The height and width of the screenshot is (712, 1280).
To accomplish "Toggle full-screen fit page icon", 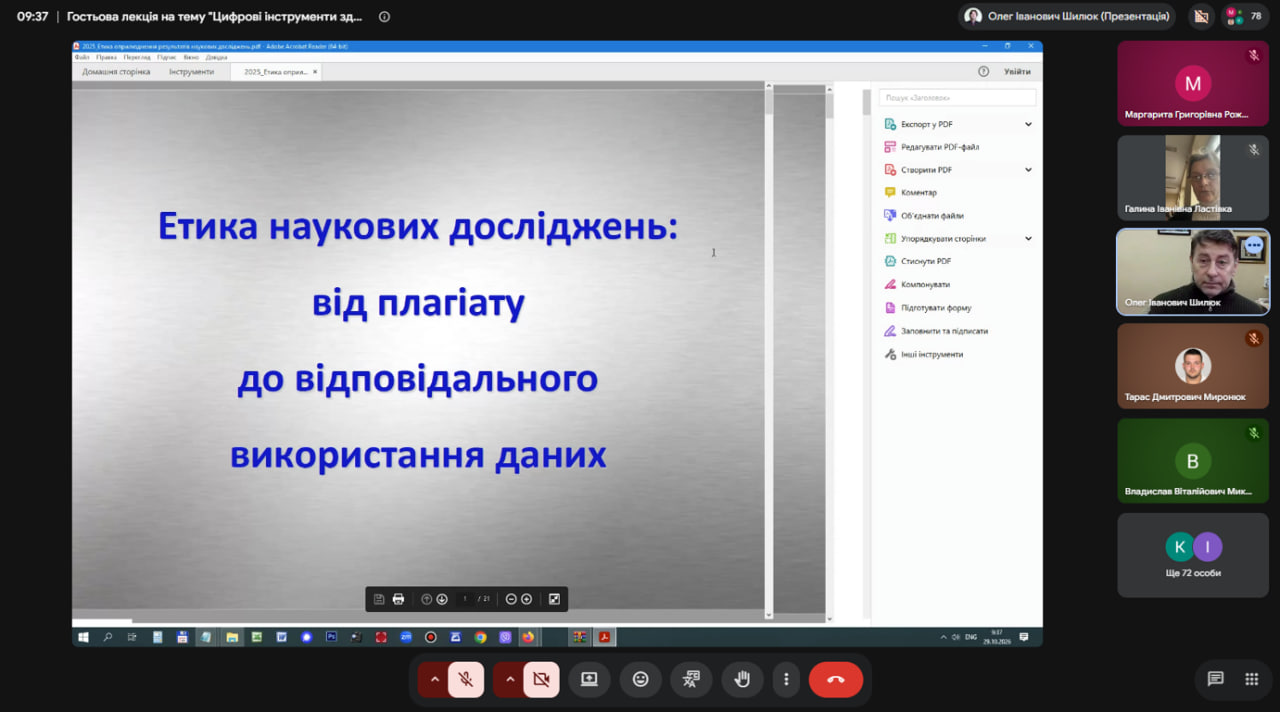I will point(554,599).
